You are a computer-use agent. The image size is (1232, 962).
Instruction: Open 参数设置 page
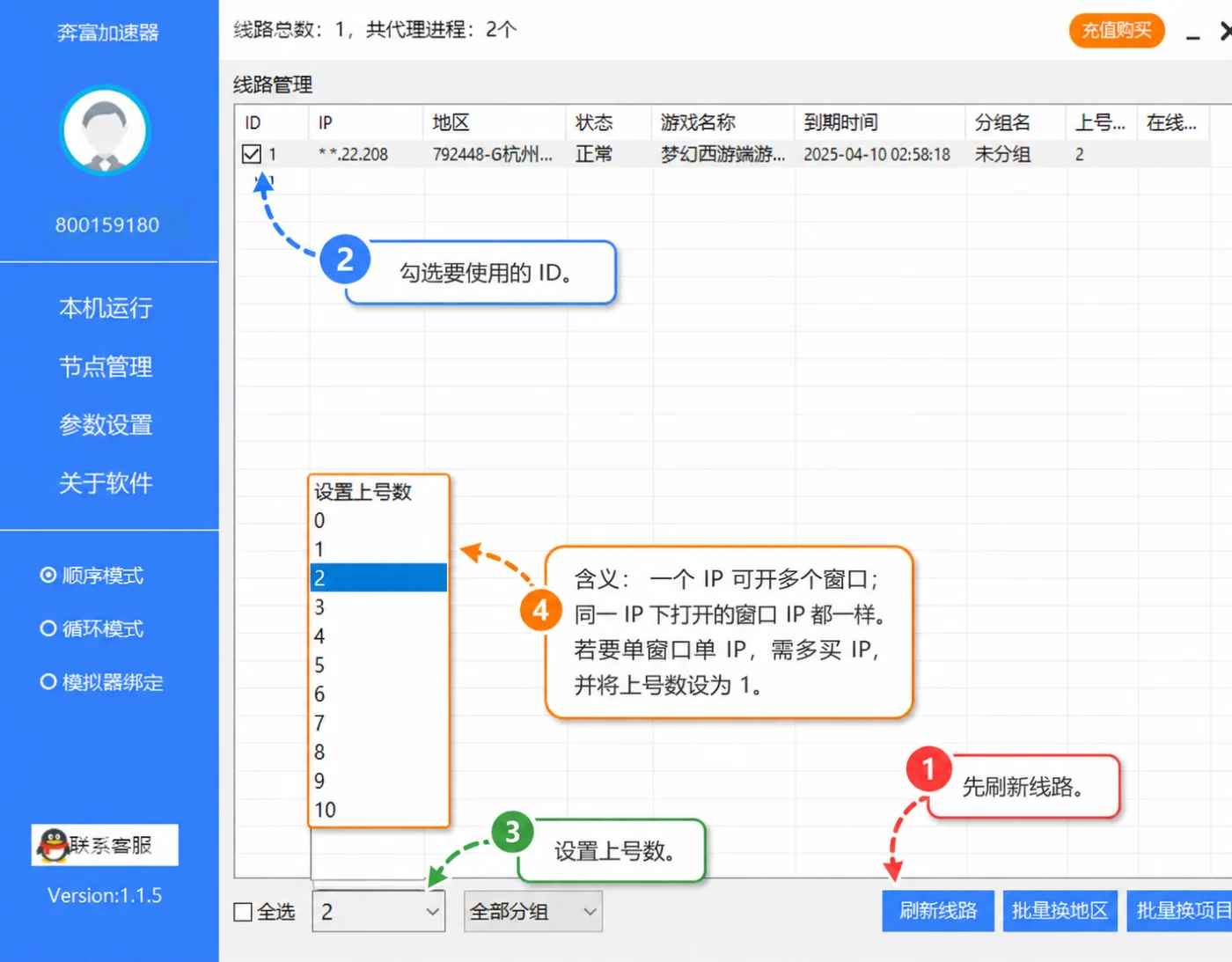tap(106, 425)
